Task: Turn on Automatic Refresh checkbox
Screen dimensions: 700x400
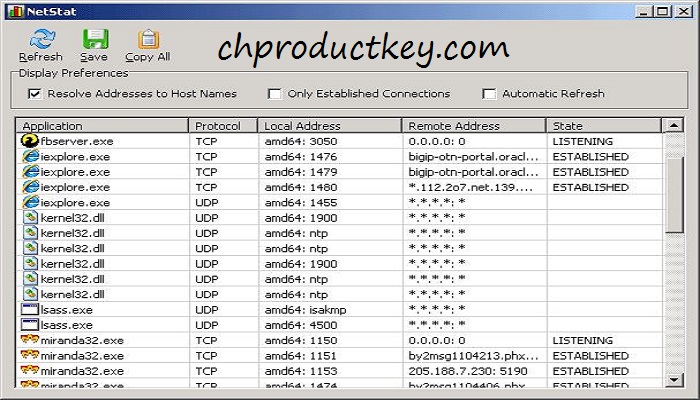Action: point(489,94)
